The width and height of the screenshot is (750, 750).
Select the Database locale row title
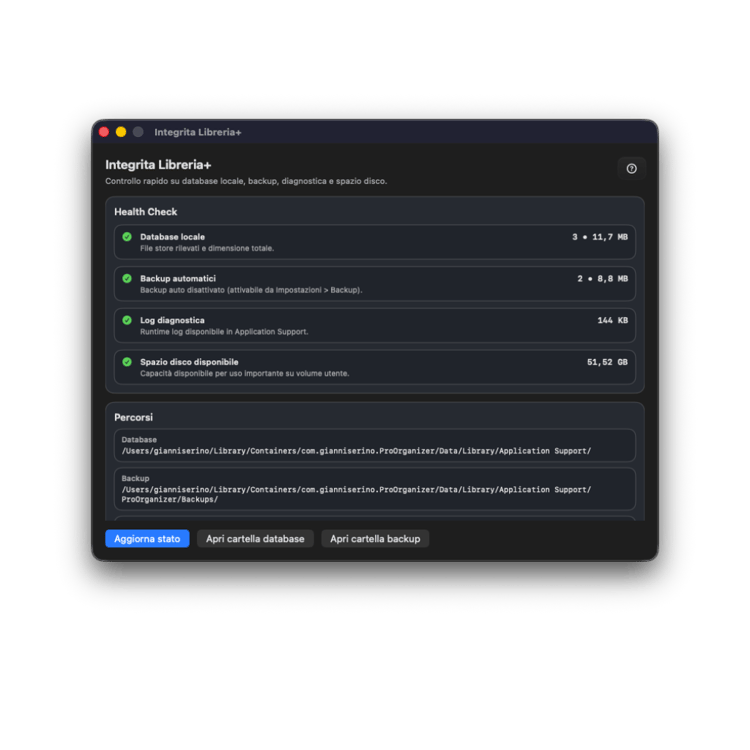172,237
